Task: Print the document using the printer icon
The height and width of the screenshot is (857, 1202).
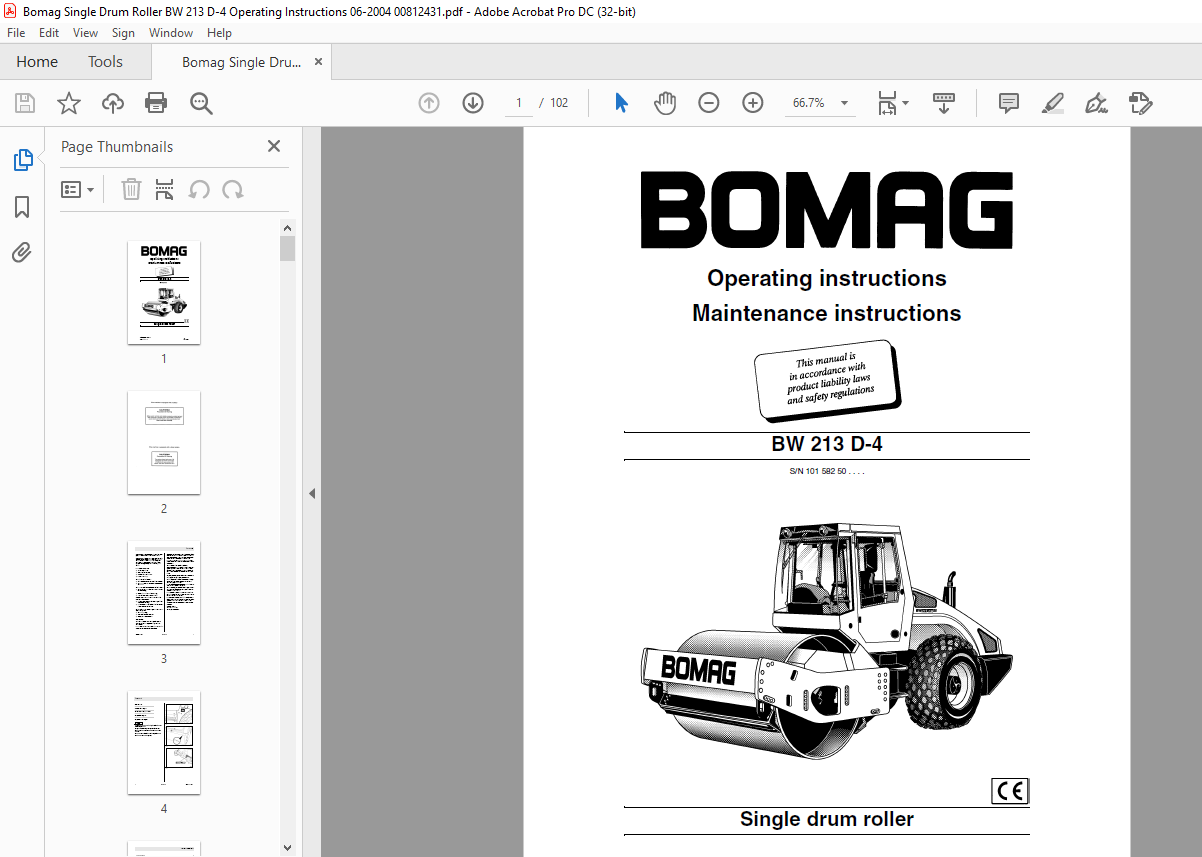Action: (156, 103)
